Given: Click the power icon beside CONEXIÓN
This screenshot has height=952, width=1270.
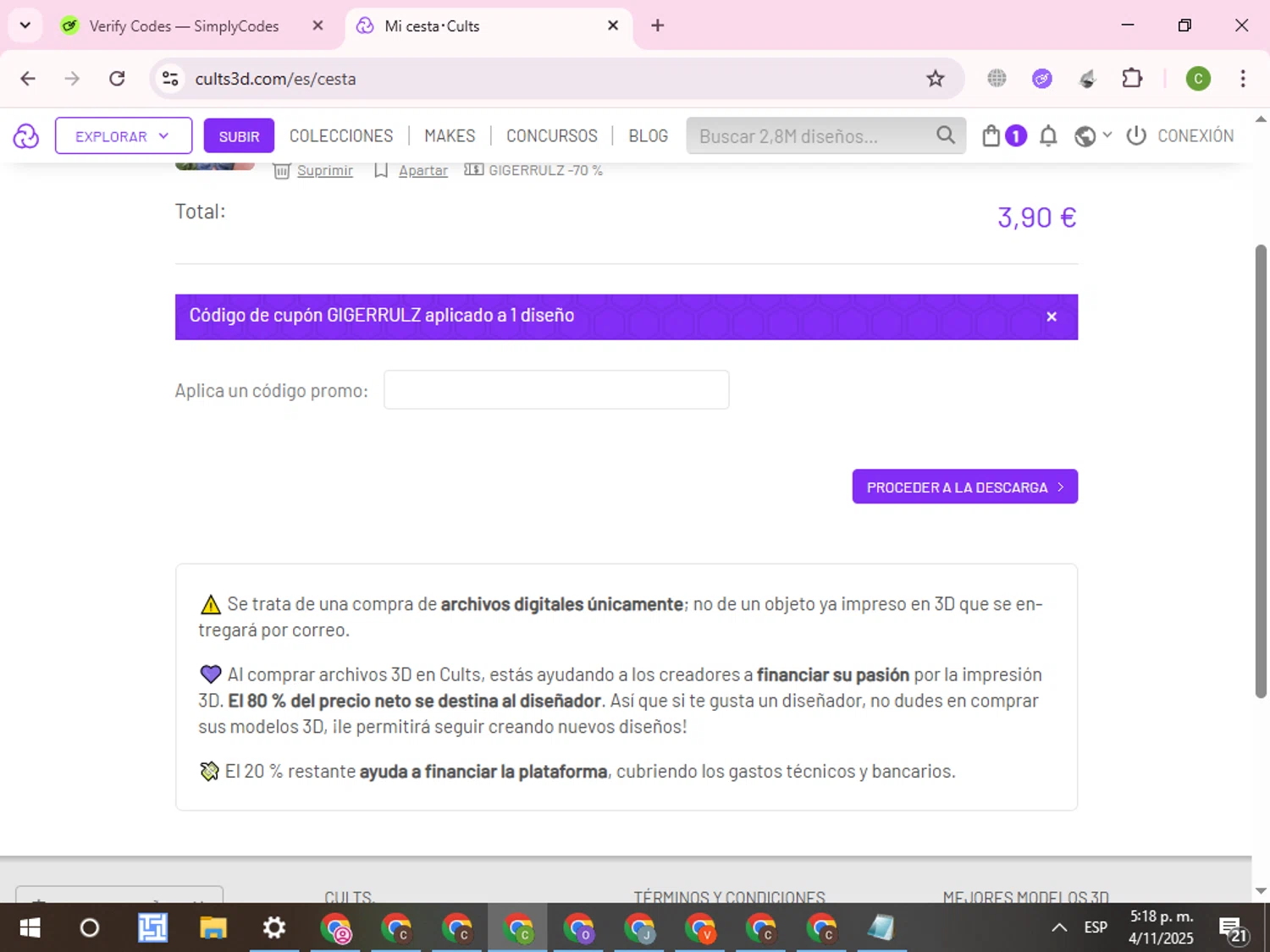Looking at the screenshot, I should (x=1136, y=135).
